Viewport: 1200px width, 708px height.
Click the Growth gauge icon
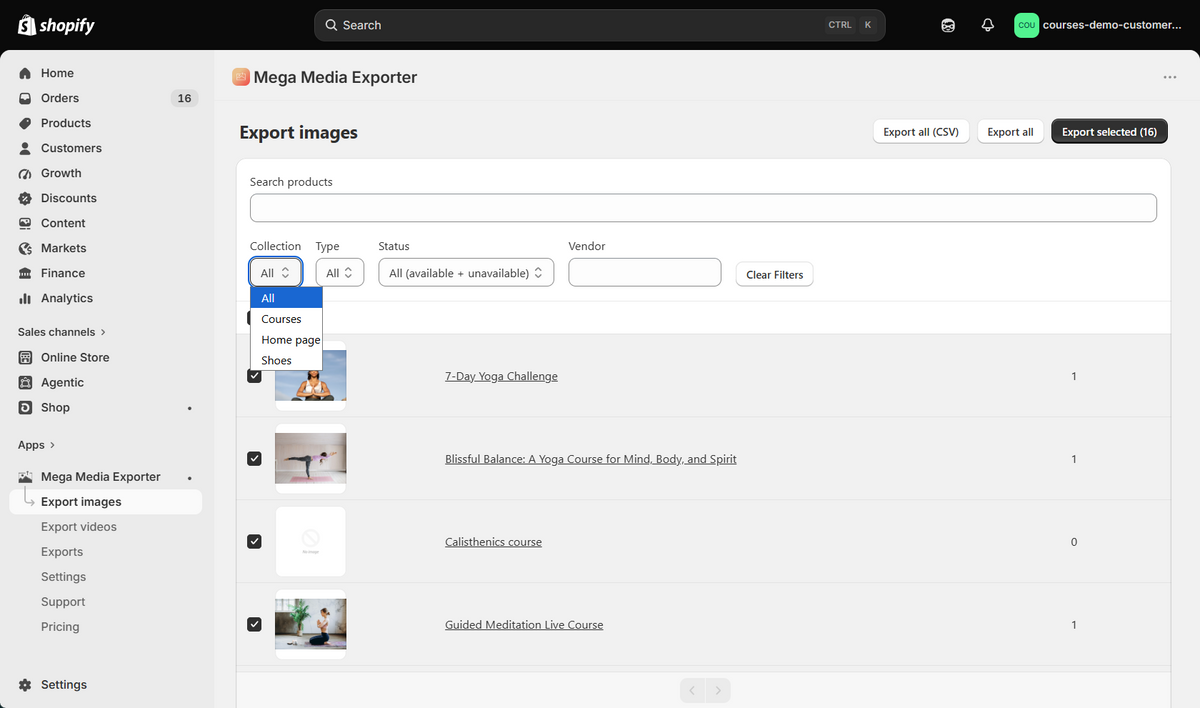tap(25, 173)
